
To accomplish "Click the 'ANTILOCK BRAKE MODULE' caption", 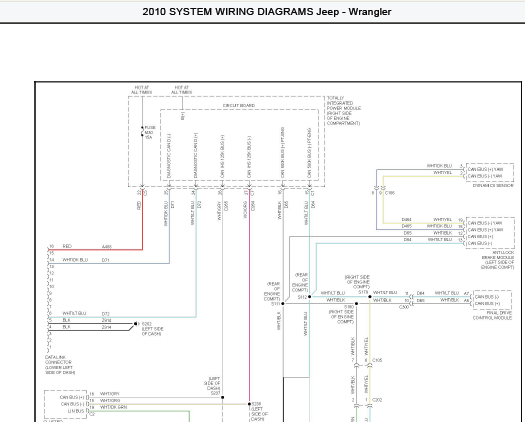I will tap(498, 260).
